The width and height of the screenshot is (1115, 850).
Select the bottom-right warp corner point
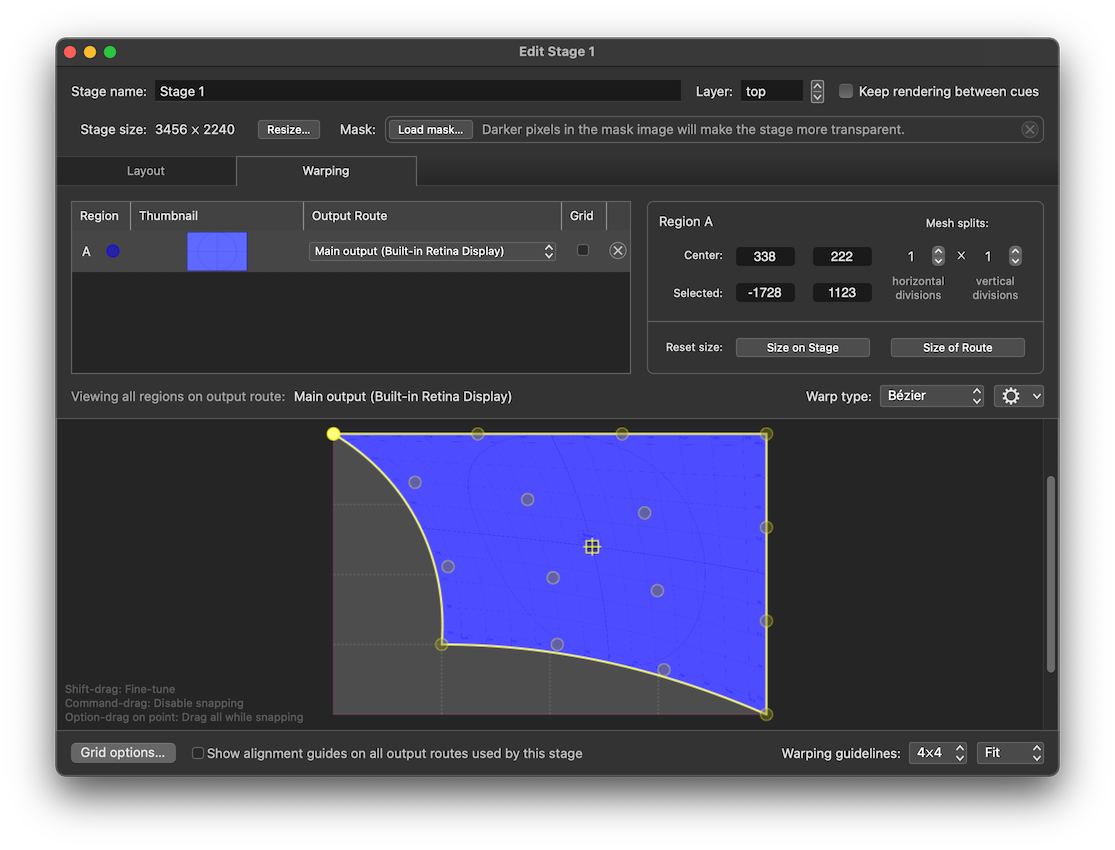point(766,713)
